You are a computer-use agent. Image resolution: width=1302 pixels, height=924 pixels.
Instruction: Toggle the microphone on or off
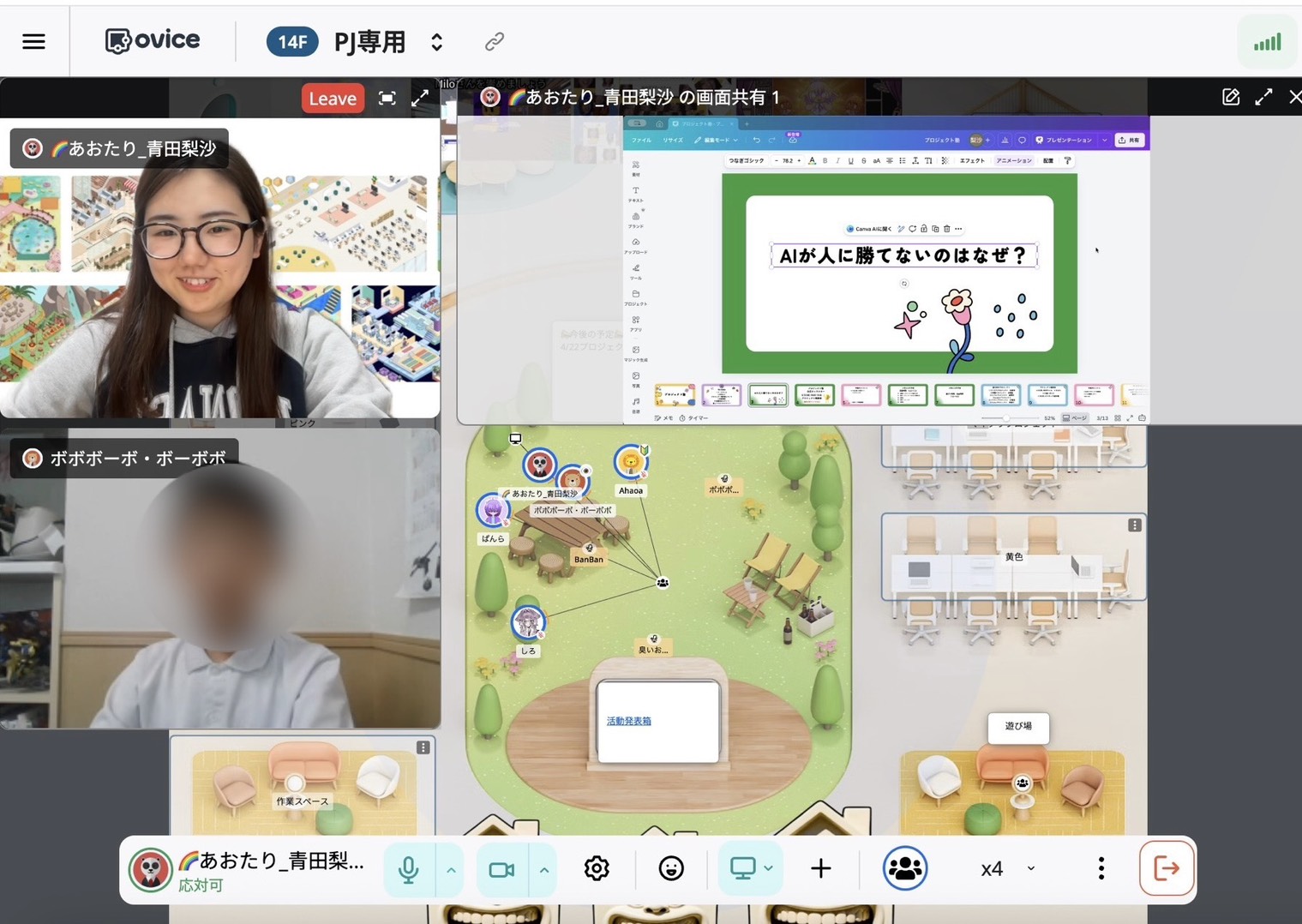click(409, 869)
